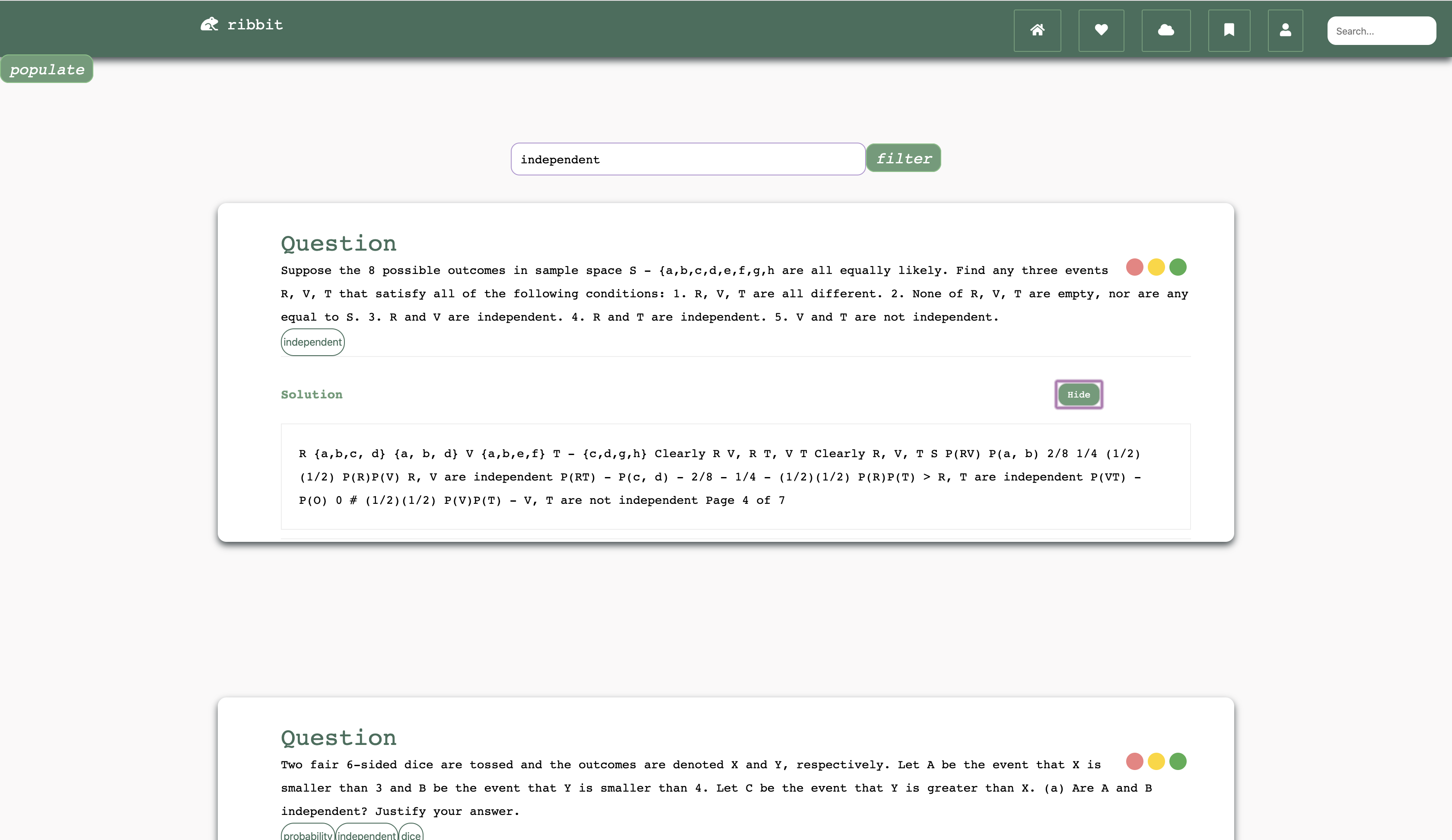Select yellow difficulty on dice question
The width and height of the screenshot is (1452, 840).
1156,762
